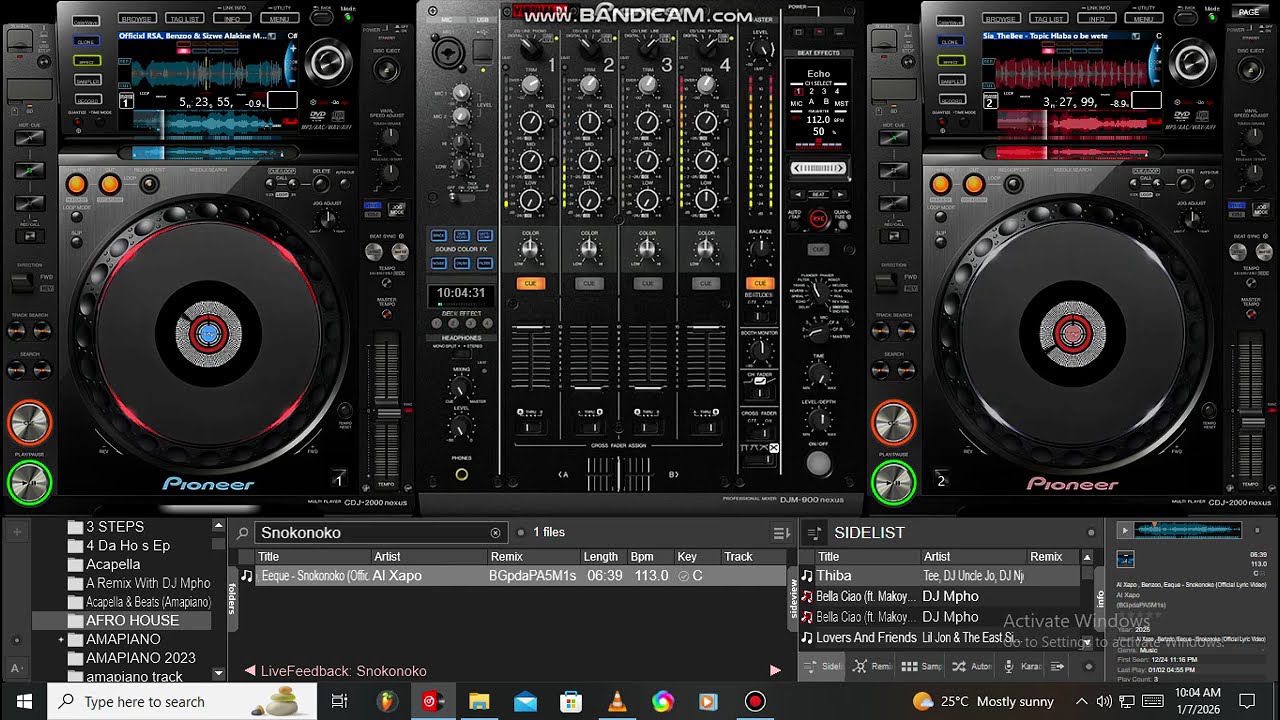Click LiveFeedback left arrow
Viewport: 1280px width, 720px height.
pyautogui.click(x=249, y=671)
